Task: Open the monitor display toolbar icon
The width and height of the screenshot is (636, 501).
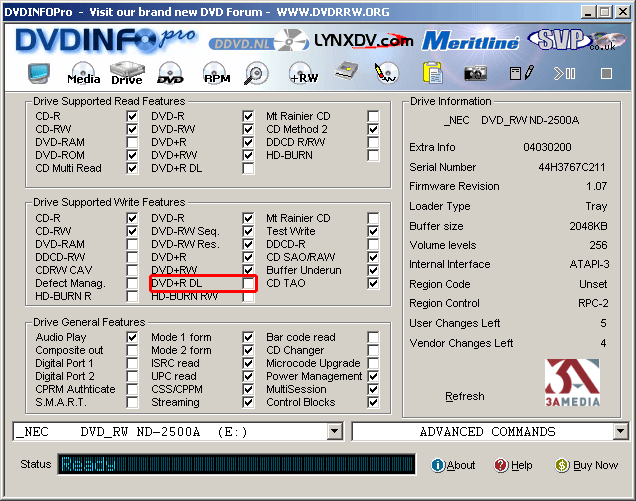Action: (x=39, y=73)
